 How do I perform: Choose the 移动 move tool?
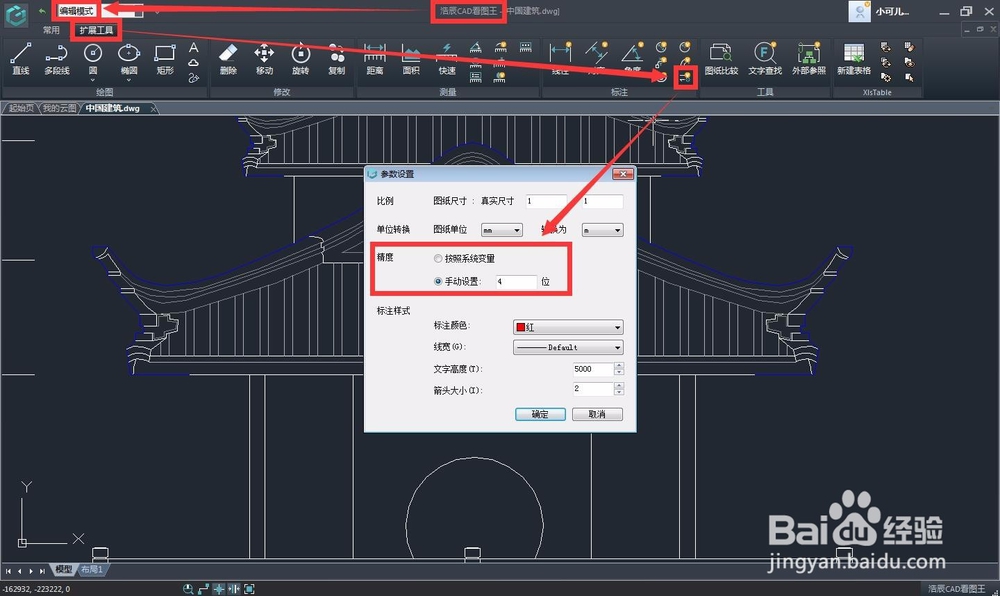click(x=264, y=59)
